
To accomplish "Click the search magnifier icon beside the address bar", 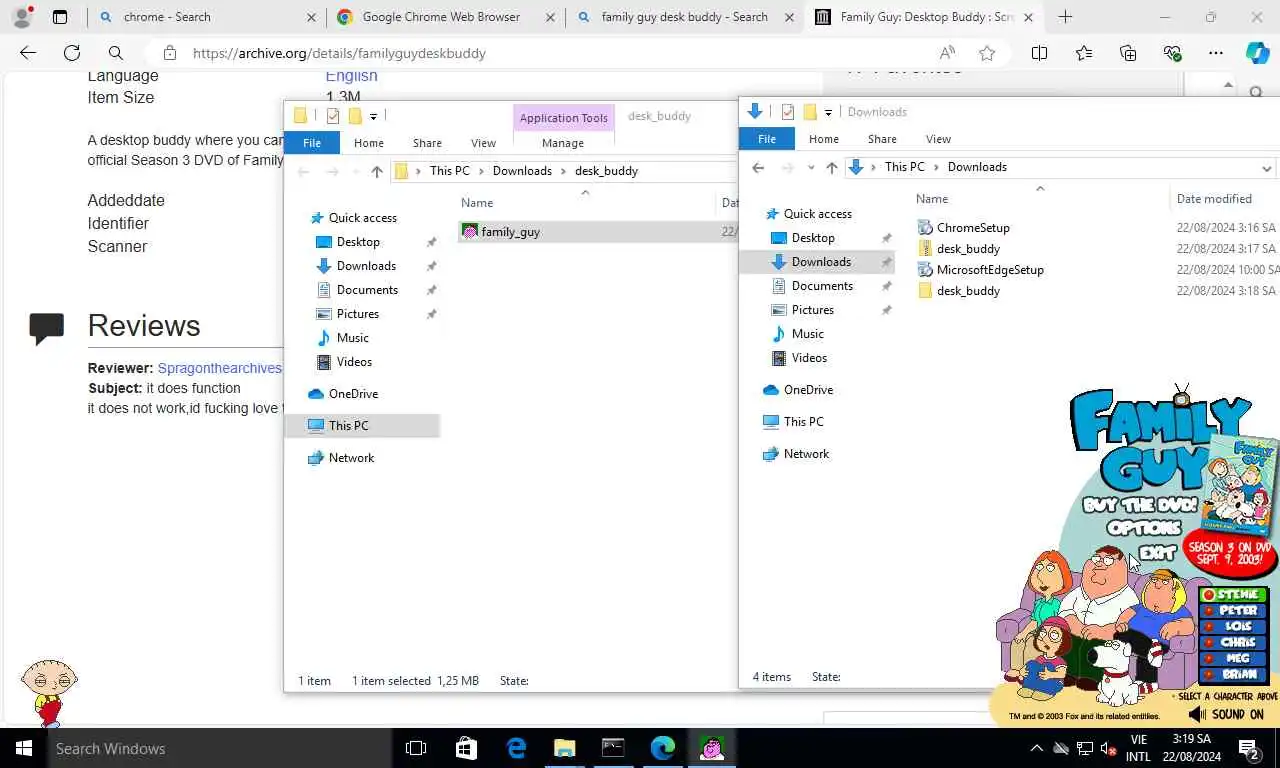I will tap(116, 53).
